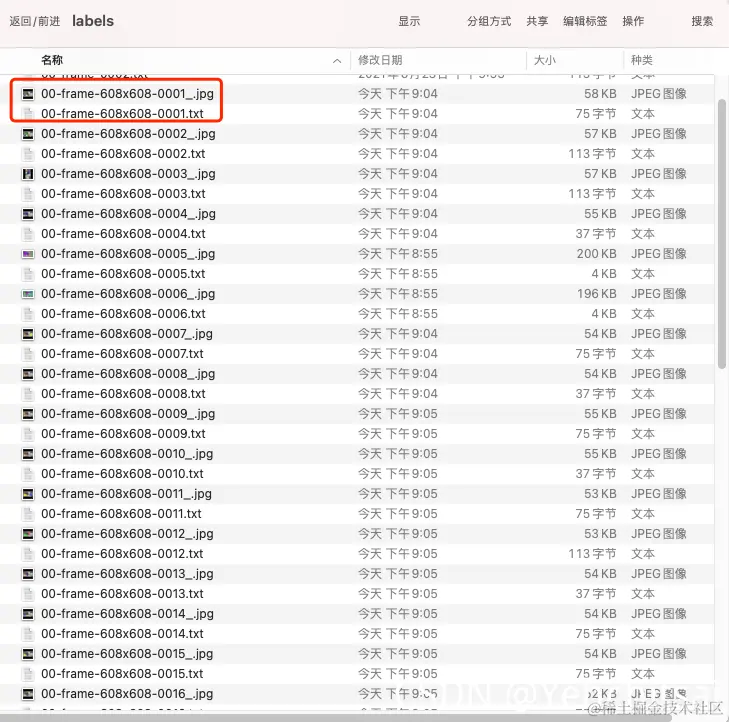Screen dimensions: 729x722
Task: Click the 00-frame-608x608-0008_.jpg thumbnail icon
Action: point(28,374)
